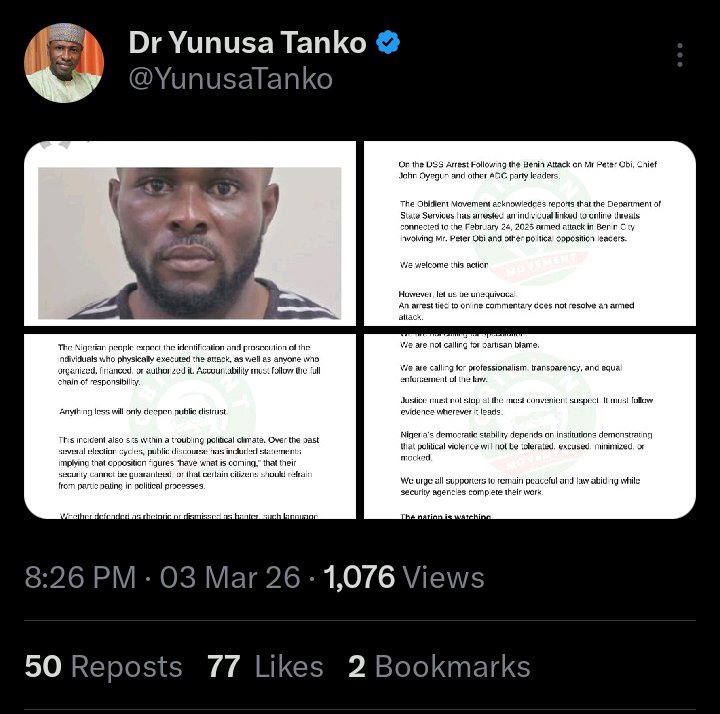Open the @YunusaTanko handle link
The height and width of the screenshot is (714, 720).
(230, 79)
